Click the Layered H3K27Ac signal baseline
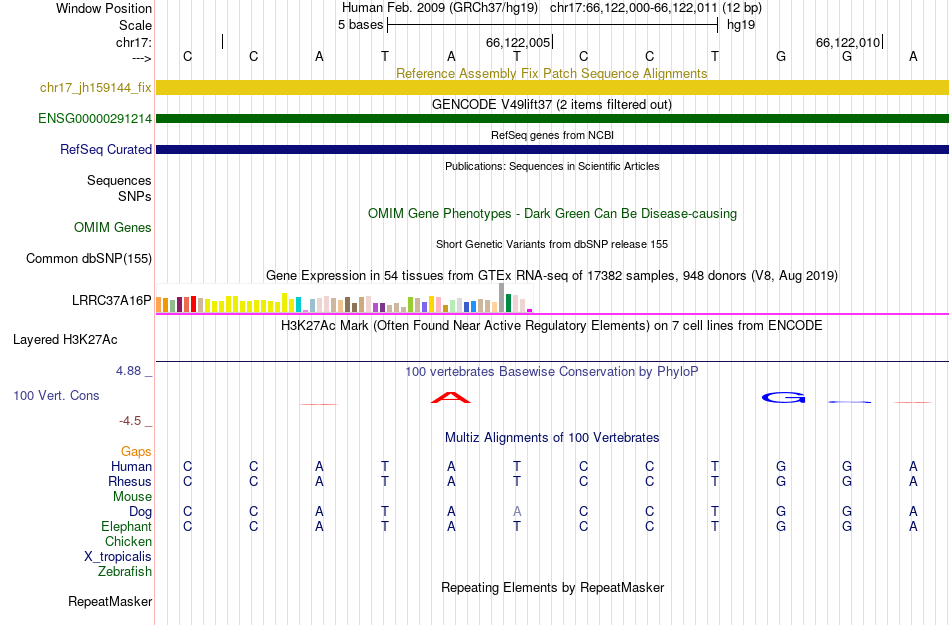 (552, 362)
